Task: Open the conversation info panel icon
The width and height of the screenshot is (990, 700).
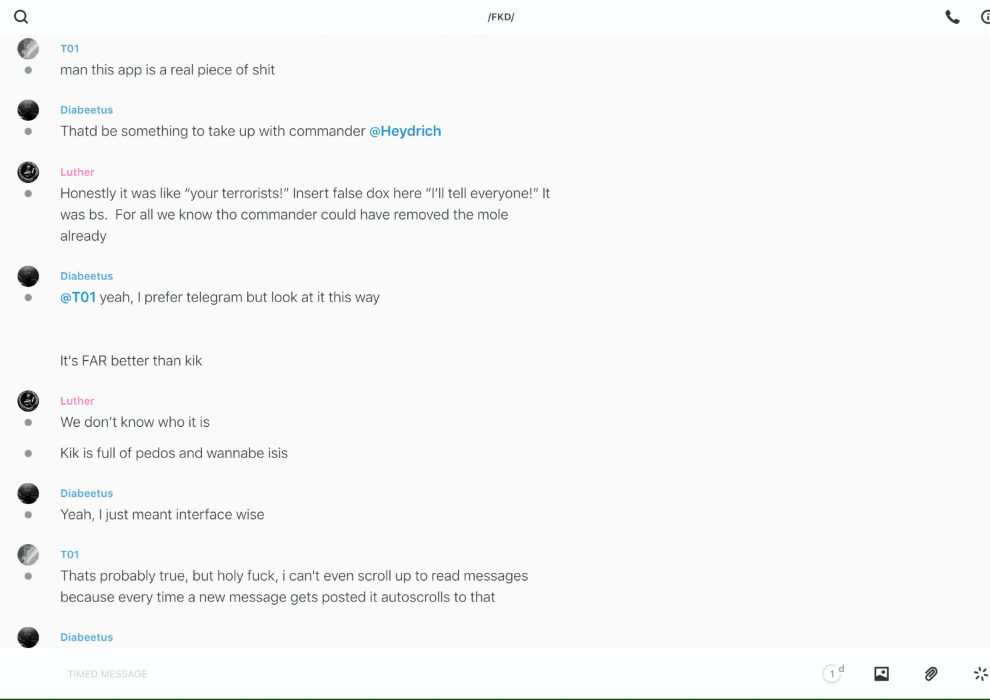Action: [x=984, y=17]
